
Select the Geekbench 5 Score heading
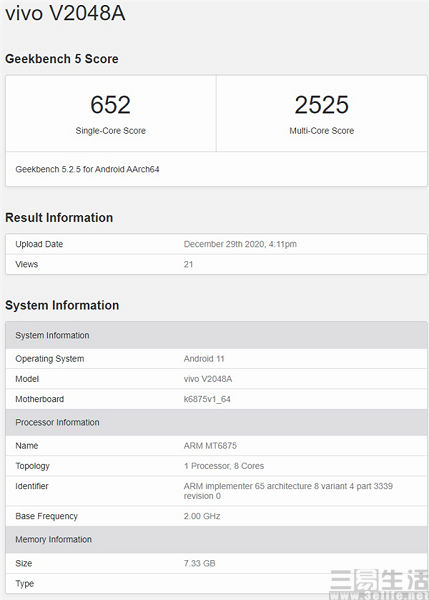click(62, 59)
